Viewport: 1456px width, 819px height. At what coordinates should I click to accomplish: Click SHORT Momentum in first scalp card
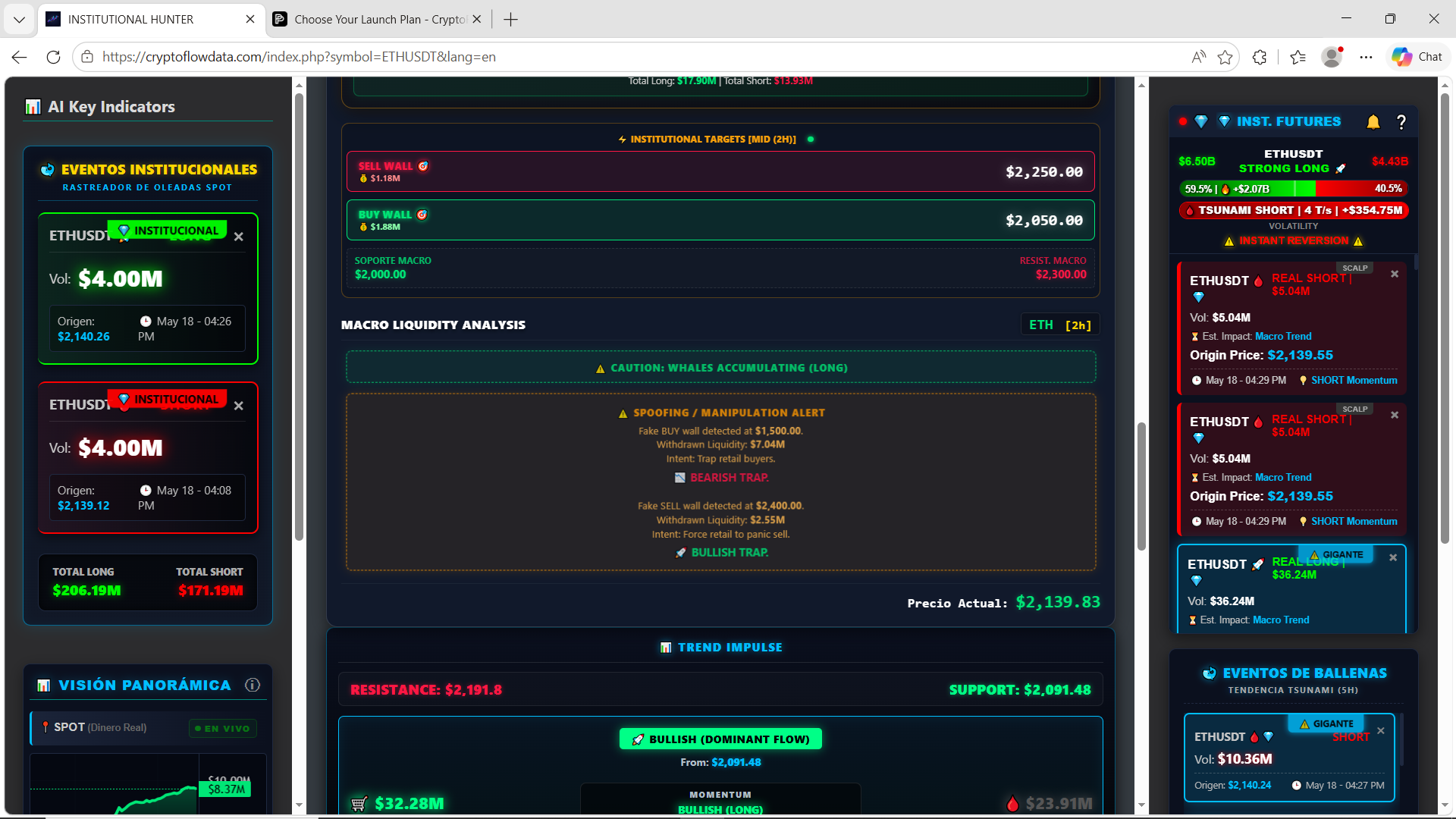pyautogui.click(x=1354, y=380)
